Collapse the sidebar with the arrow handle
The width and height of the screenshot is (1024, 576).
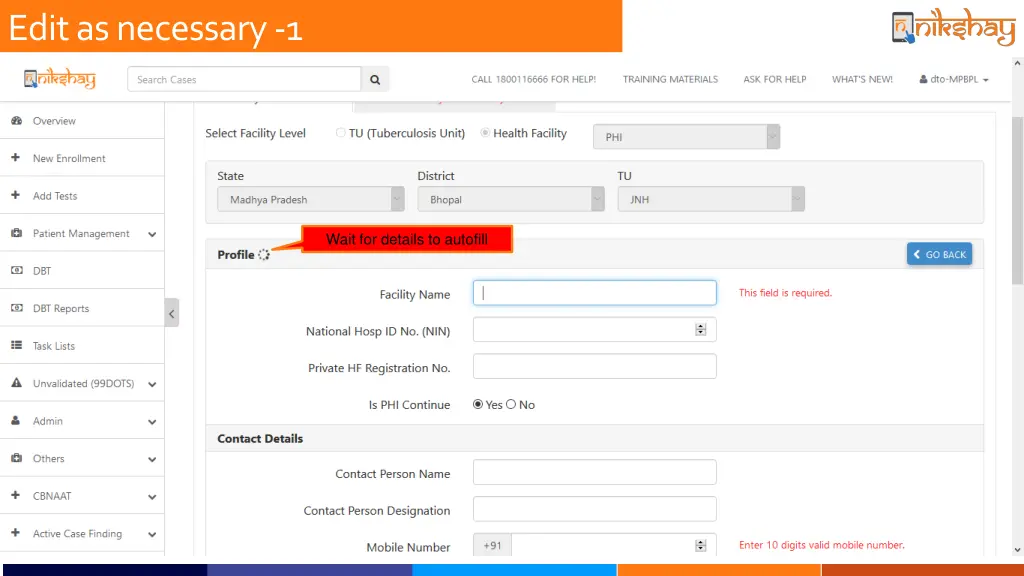(x=172, y=313)
